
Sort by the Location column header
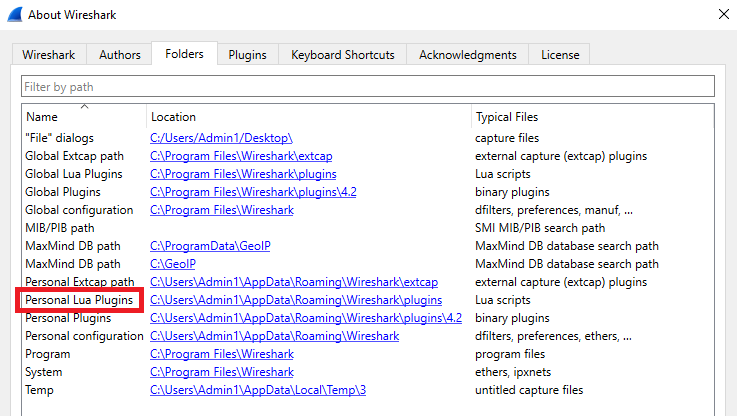coord(309,117)
